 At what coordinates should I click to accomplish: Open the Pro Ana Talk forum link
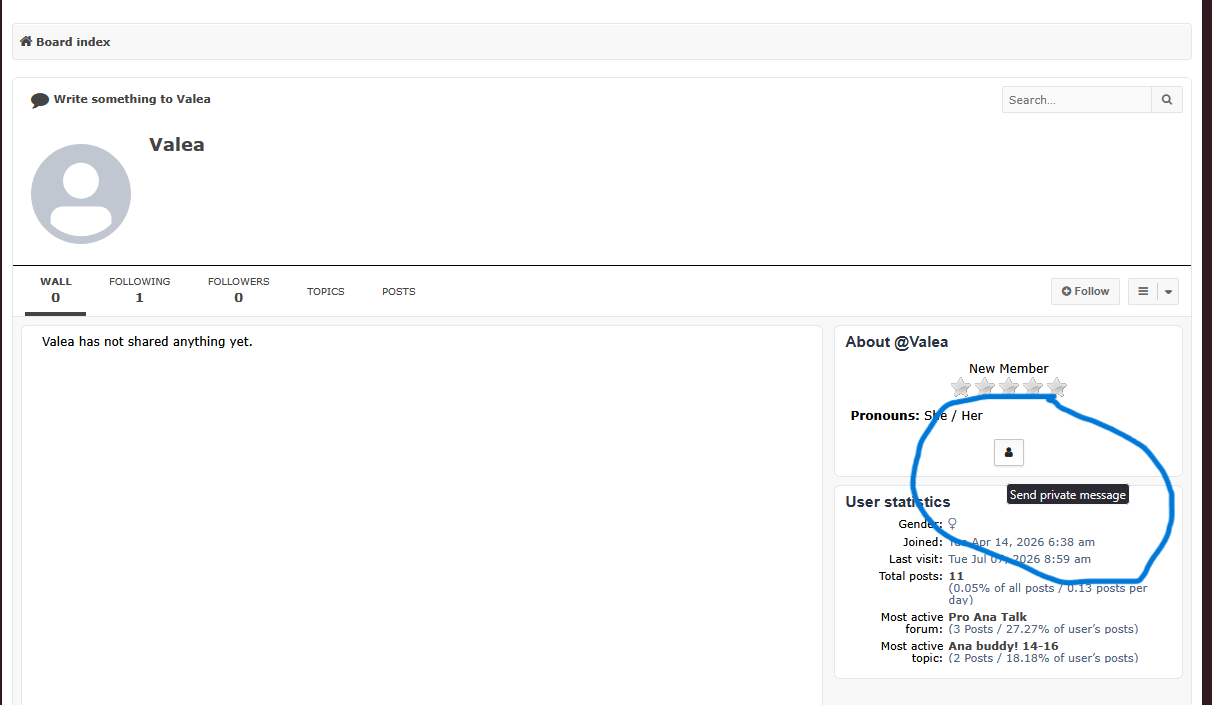(988, 617)
